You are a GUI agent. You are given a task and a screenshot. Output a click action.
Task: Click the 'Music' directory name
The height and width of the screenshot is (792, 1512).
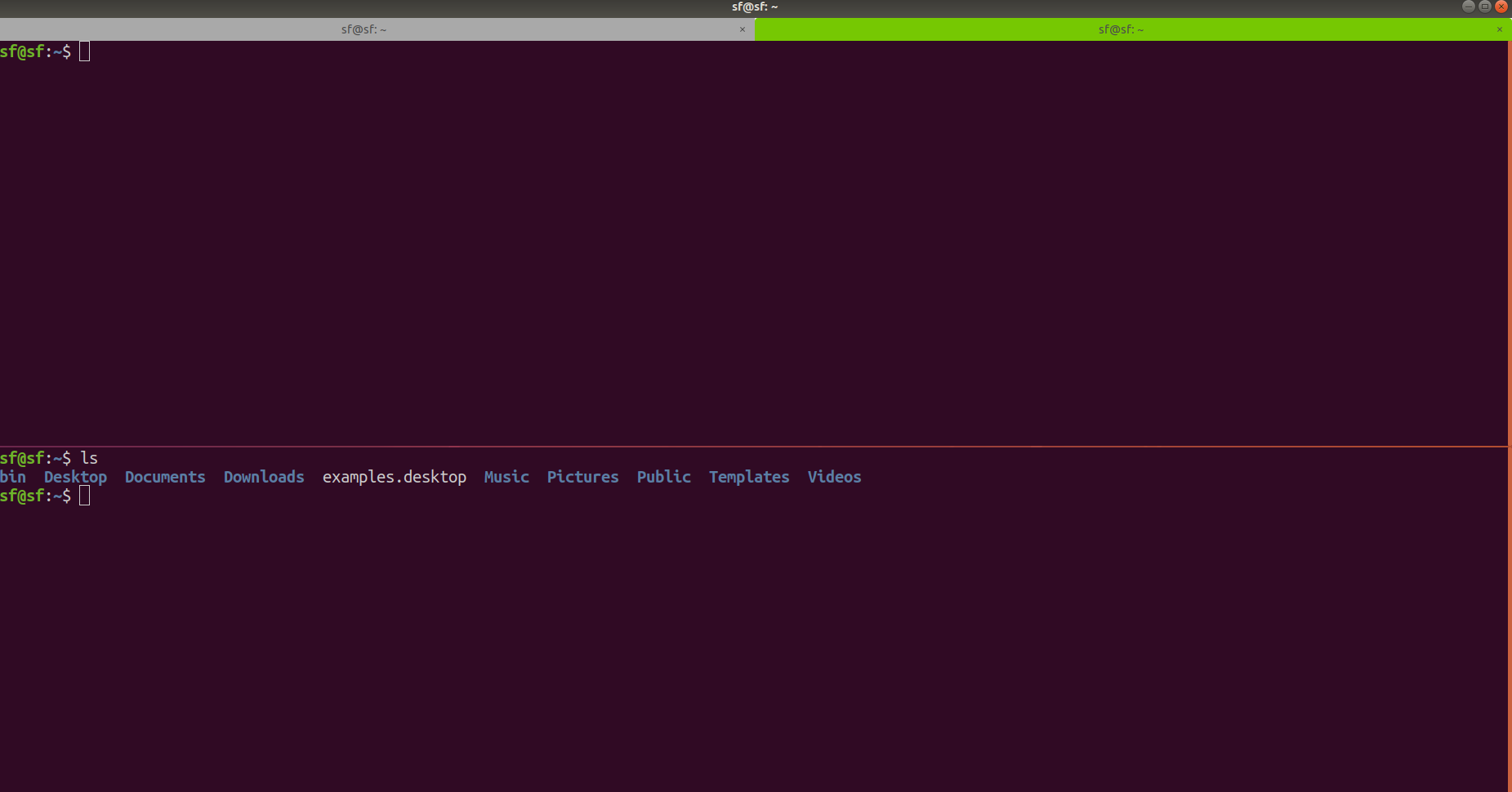coord(506,477)
